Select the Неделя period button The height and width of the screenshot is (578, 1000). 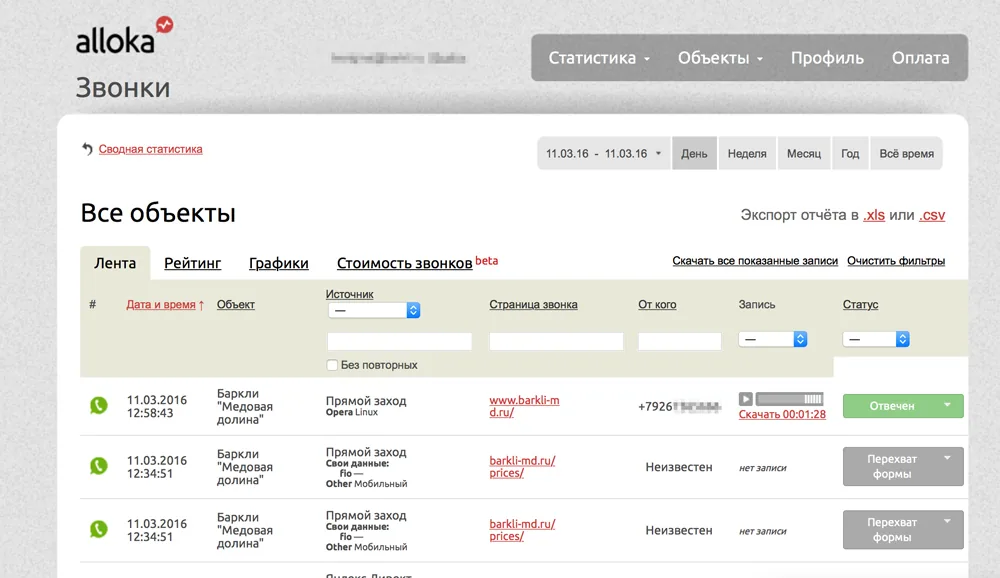pos(747,153)
